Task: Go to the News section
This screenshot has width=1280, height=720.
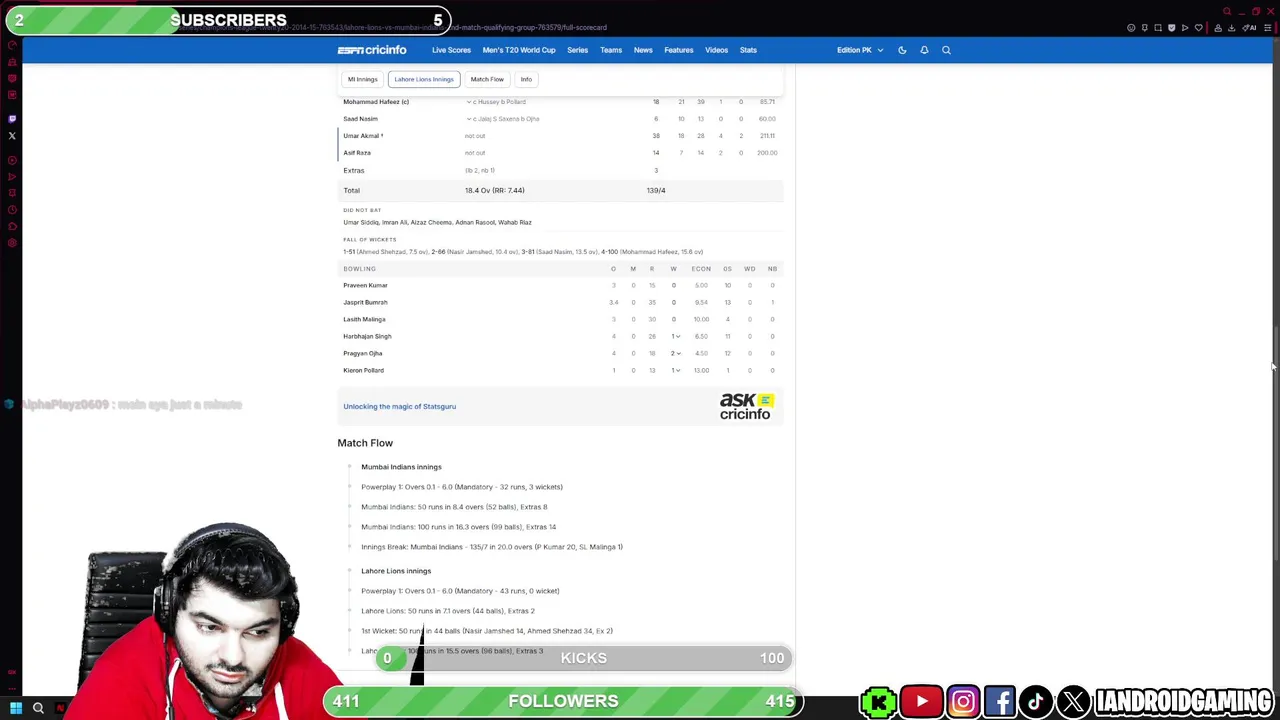Action: click(x=643, y=50)
